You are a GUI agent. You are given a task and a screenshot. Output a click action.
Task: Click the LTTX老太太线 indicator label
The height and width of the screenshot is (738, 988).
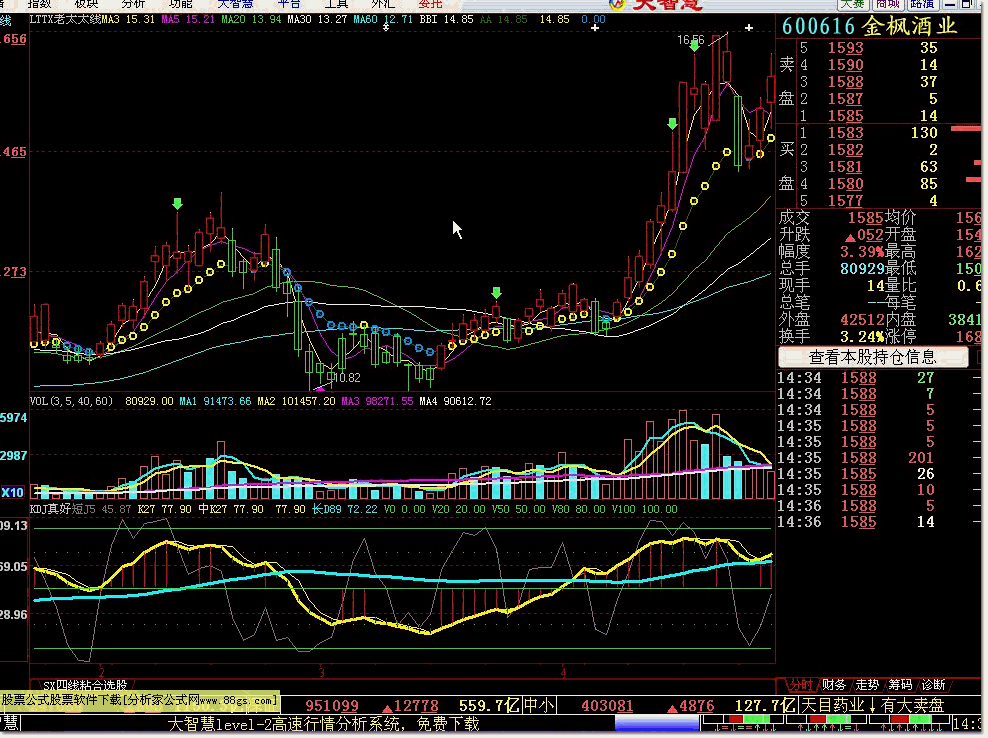pyautogui.click(x=65, y=20)
